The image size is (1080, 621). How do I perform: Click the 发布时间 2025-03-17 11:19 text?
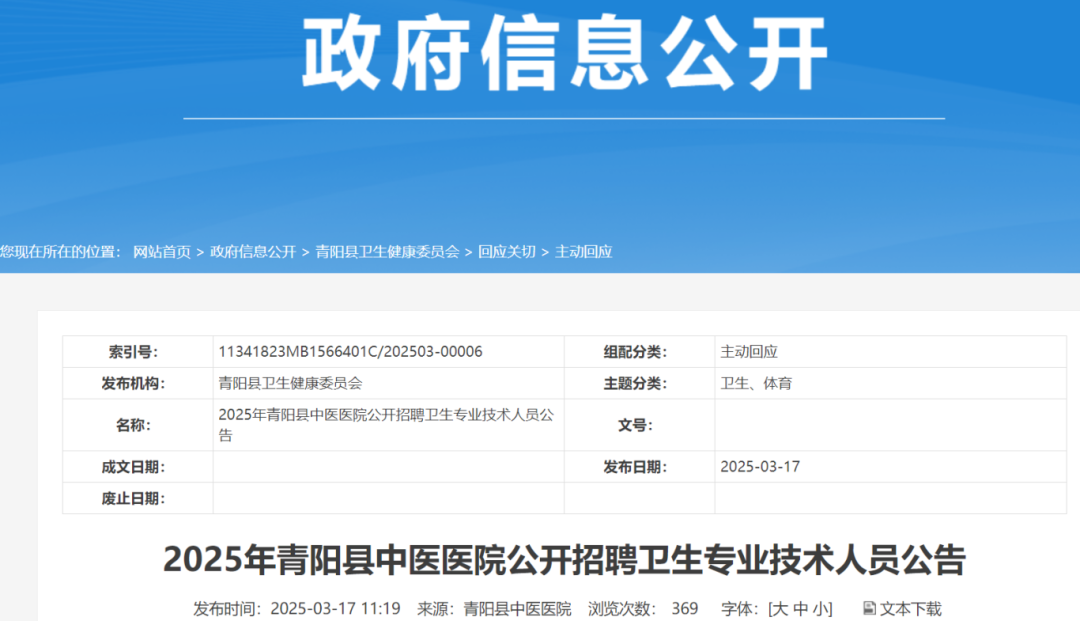(x=297, y=609)
